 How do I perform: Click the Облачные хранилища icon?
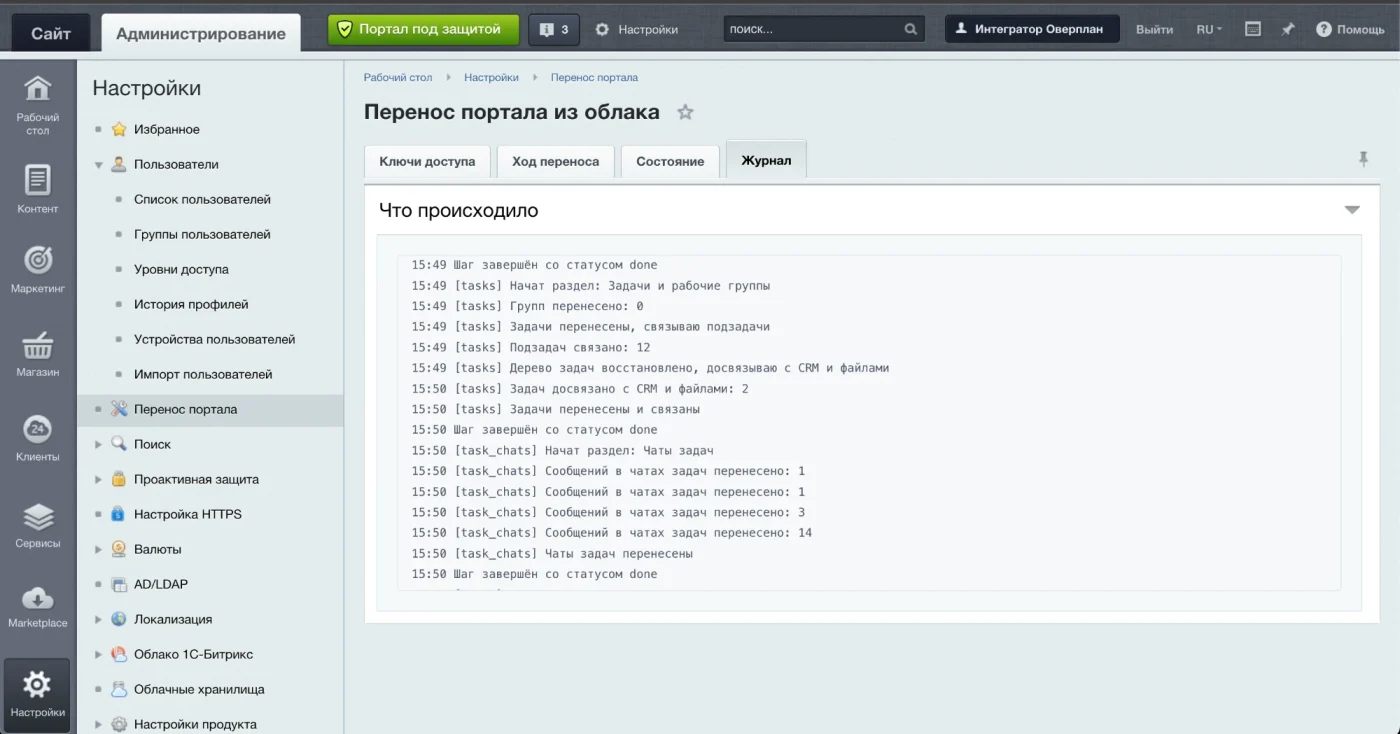[x=119, y=689]
